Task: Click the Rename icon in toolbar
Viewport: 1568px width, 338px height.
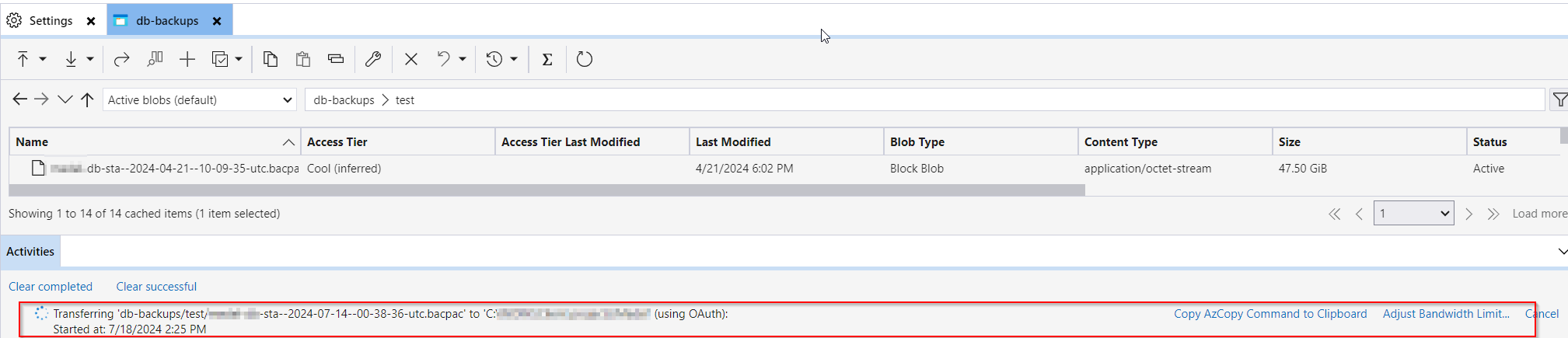Action: (336, 59)
